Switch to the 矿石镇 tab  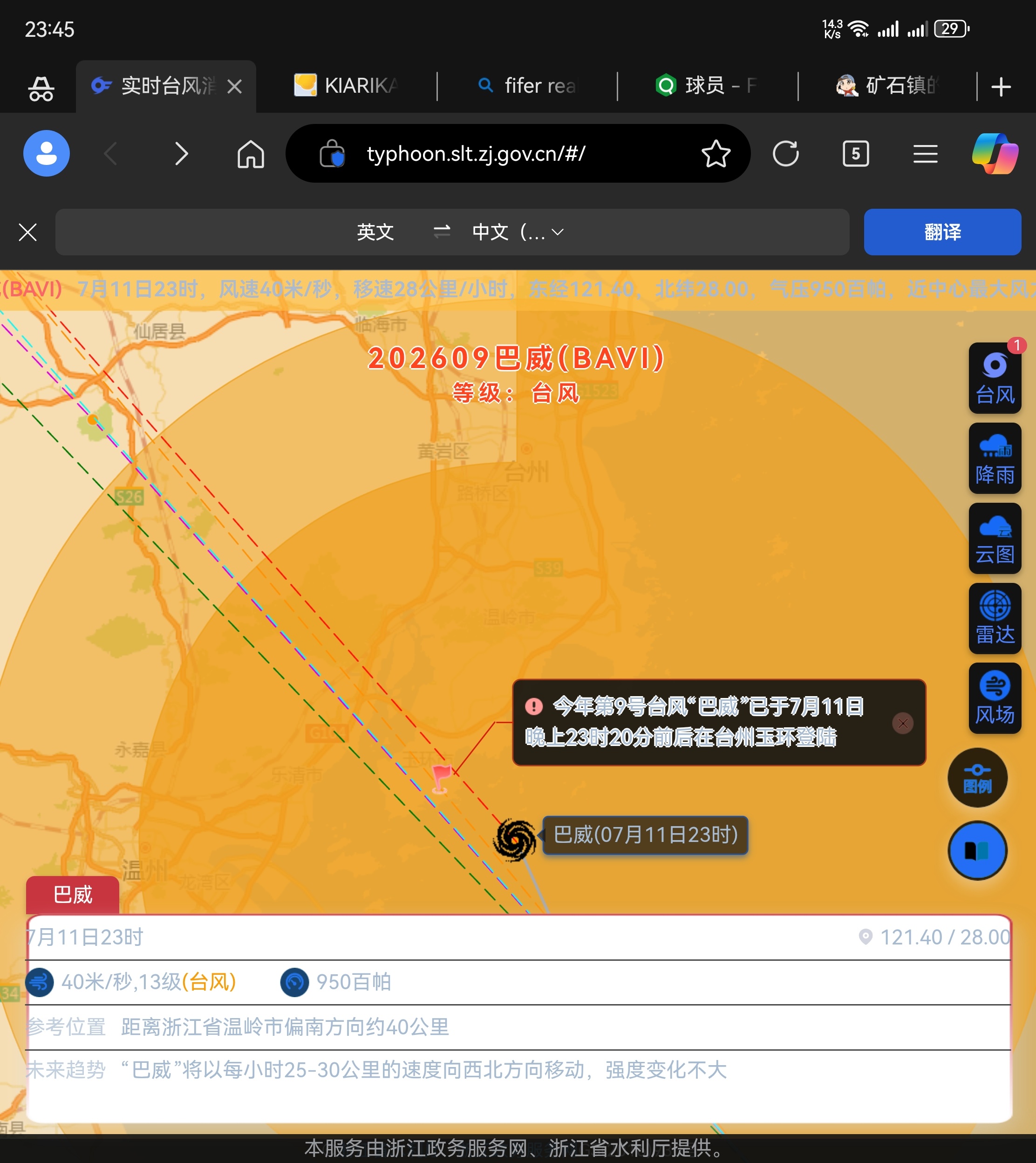pos(887,86)
